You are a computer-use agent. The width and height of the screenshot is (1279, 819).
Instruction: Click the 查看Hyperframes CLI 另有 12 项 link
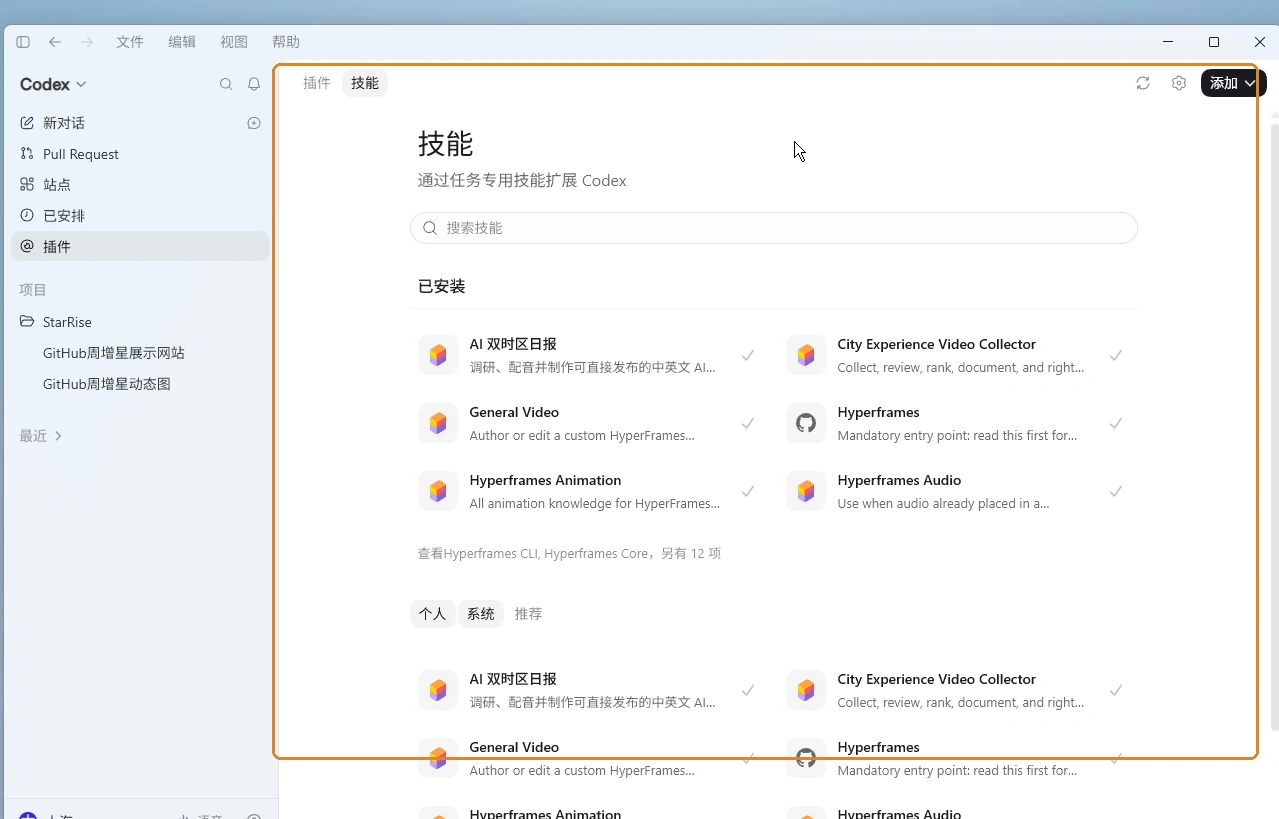point(569,553)
